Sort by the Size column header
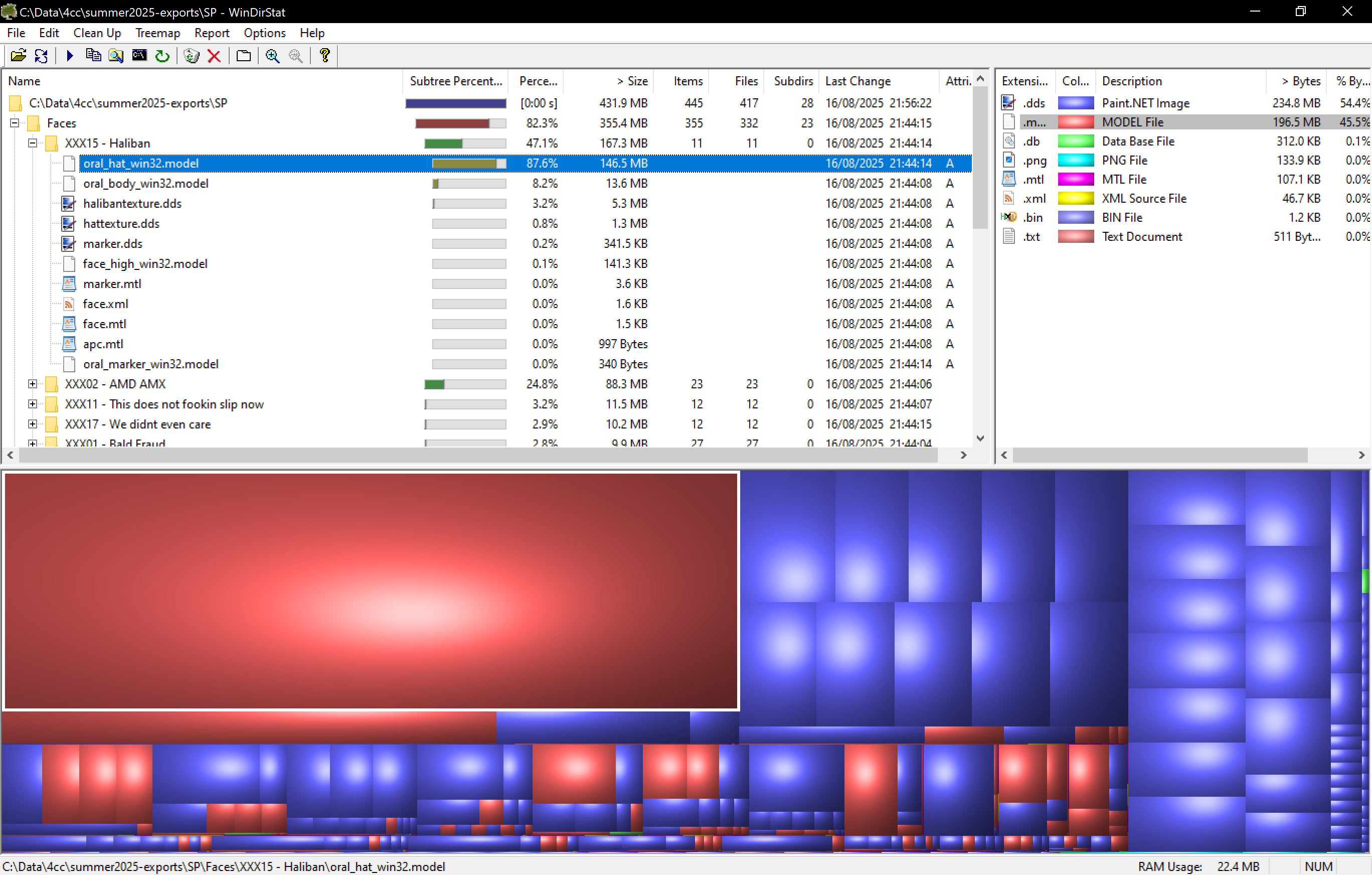 632,81
